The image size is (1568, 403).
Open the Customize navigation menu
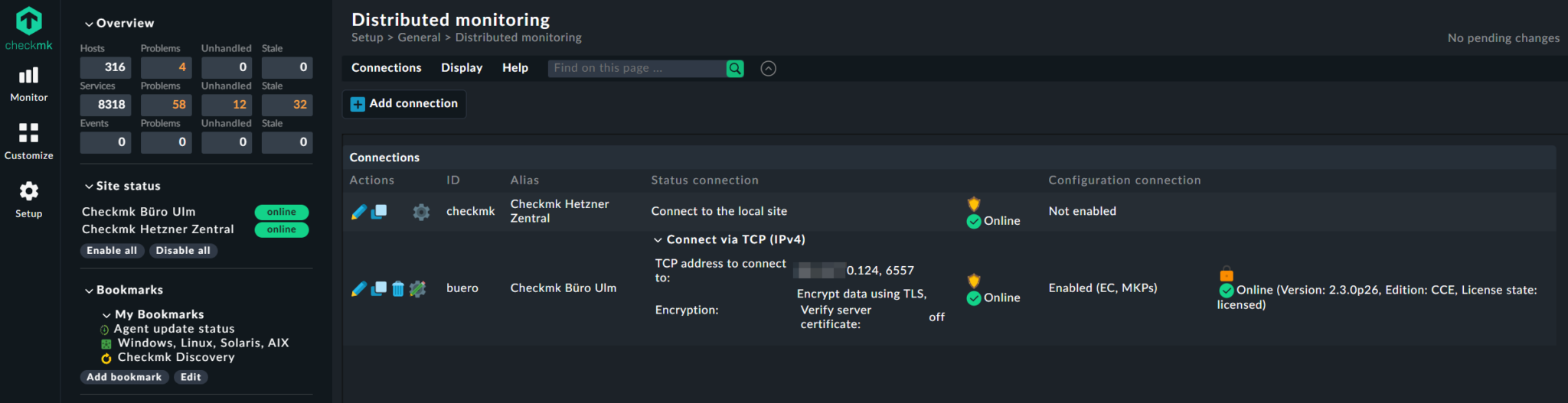coord(28,141)
